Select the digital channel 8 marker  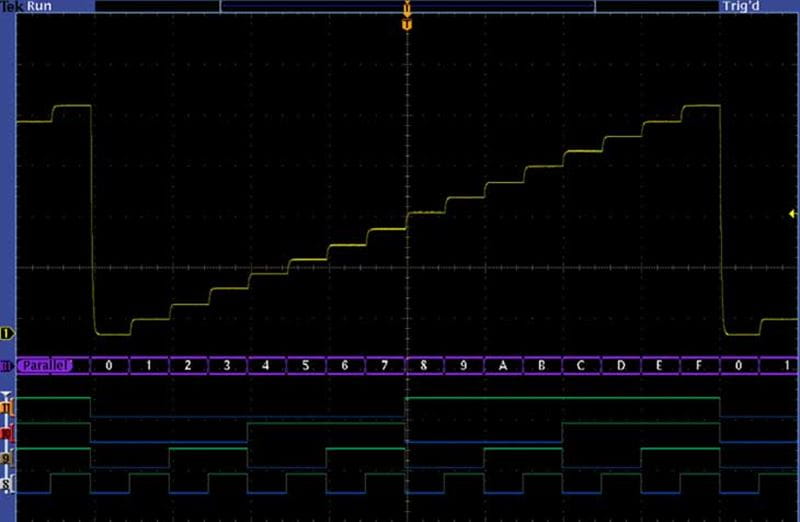click(8, 485)
